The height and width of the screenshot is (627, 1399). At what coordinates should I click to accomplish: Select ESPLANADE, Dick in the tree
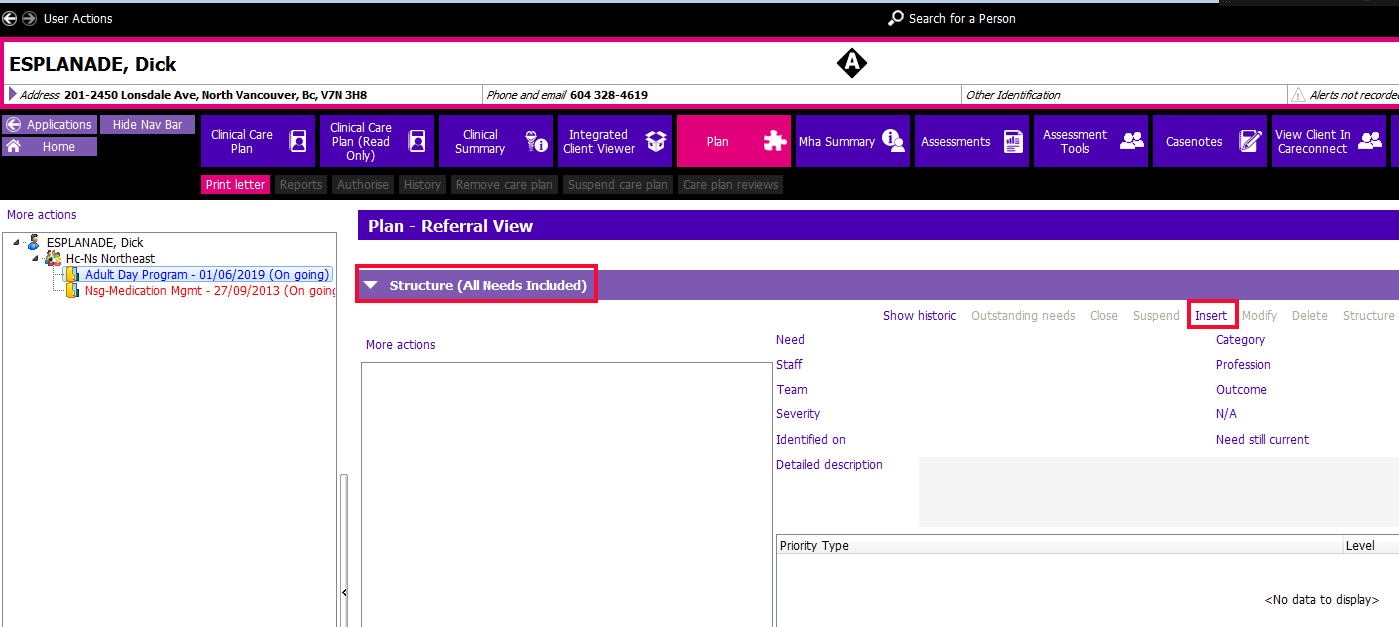(x=95, y=242)
